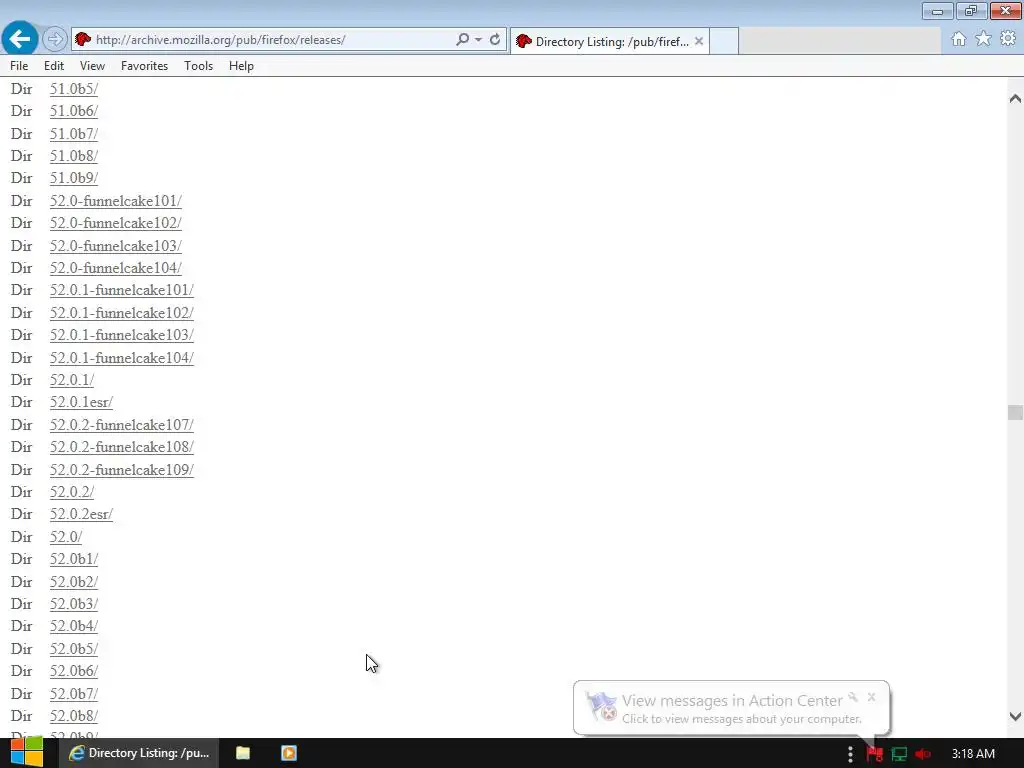Open the 52.0.2esr/ directory link
This screenshot has width=1024, height=768.
click(x=81, y=515)
